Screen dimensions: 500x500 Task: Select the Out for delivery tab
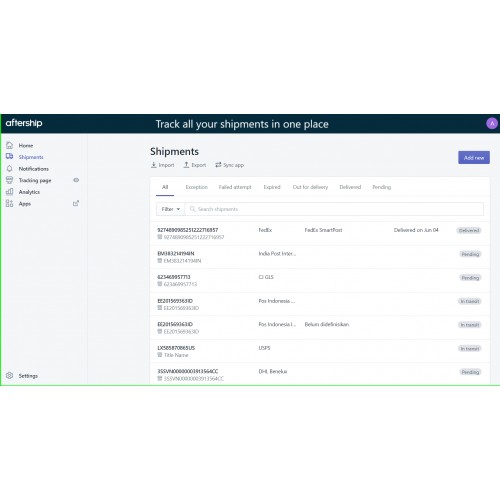[310, 187]
